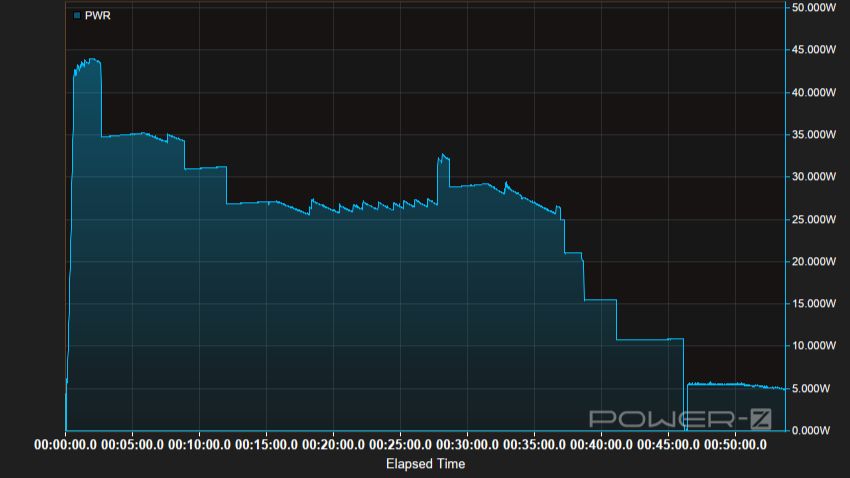Click the 15.000W y-axis label

click(x=813, y=304)
